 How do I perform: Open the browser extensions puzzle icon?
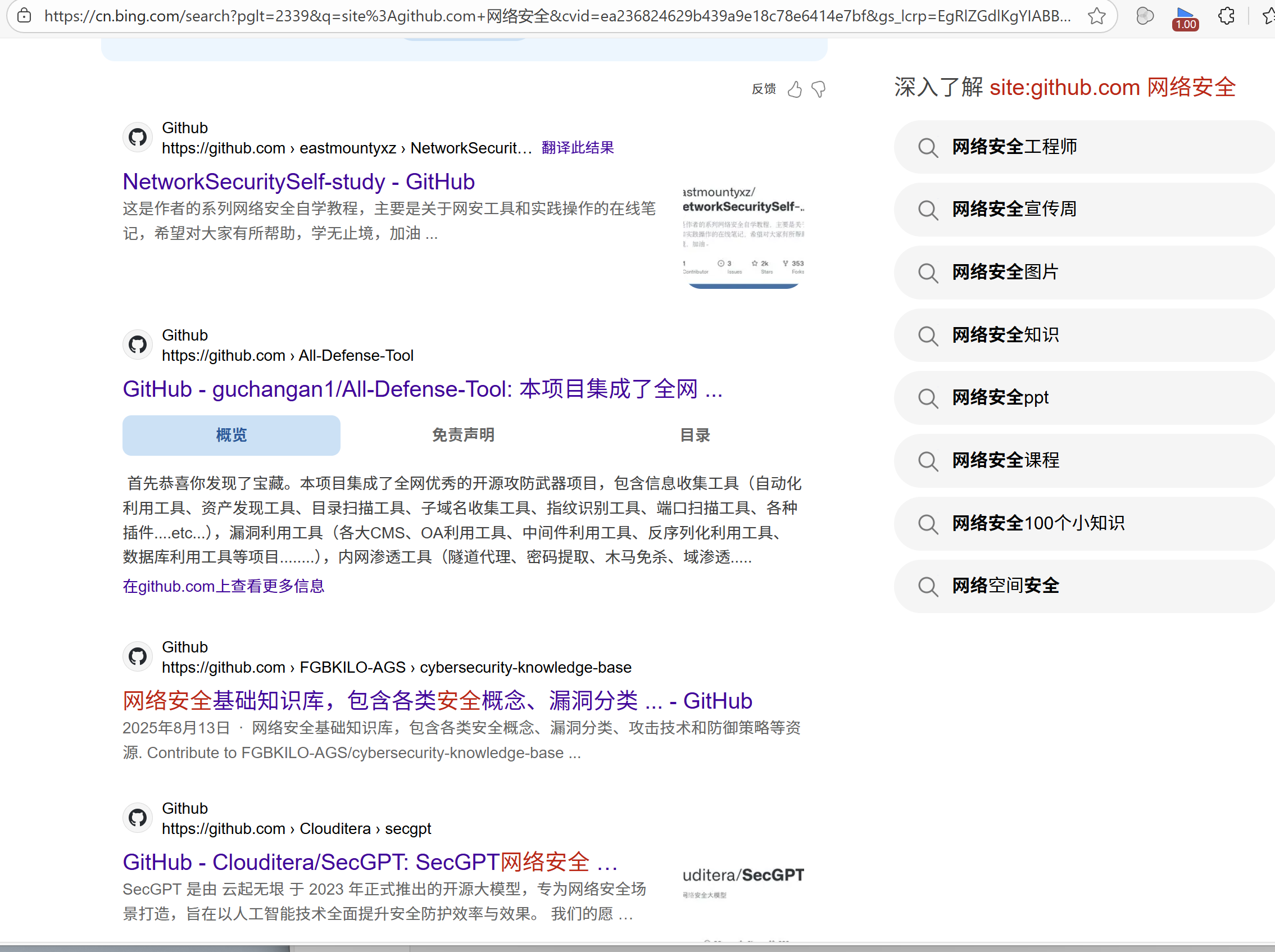pos(1226,16)
